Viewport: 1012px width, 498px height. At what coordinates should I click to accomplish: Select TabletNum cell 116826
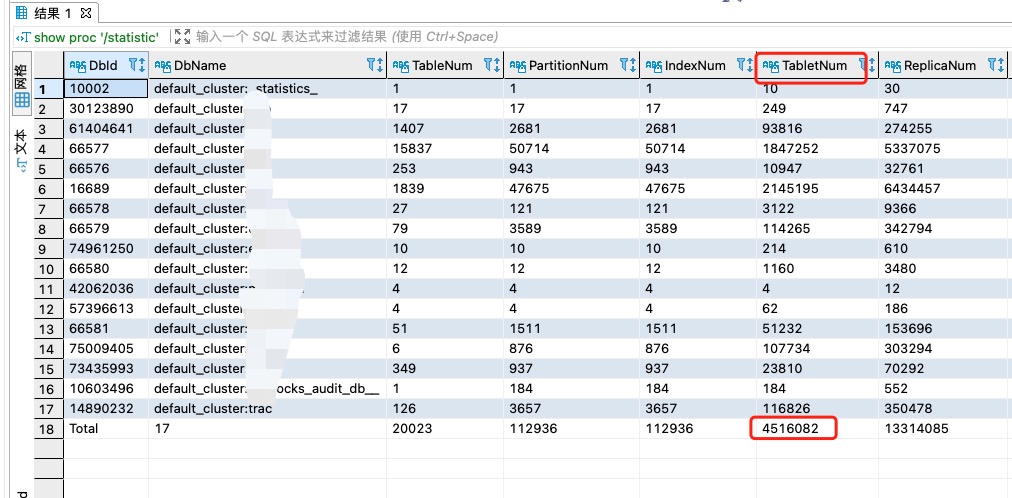click(818, 408)
